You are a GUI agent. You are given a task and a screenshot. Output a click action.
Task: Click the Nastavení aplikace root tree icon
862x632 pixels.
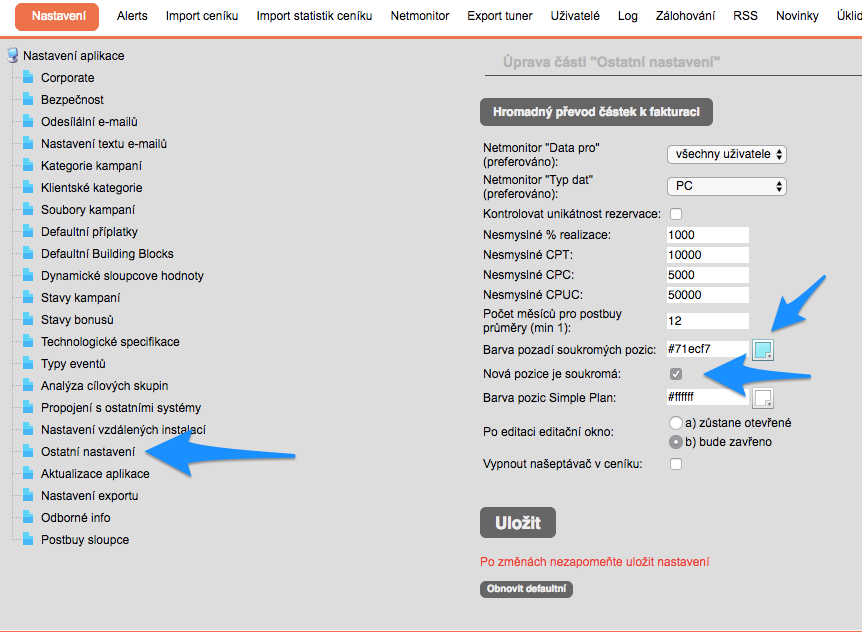[12, 56]
